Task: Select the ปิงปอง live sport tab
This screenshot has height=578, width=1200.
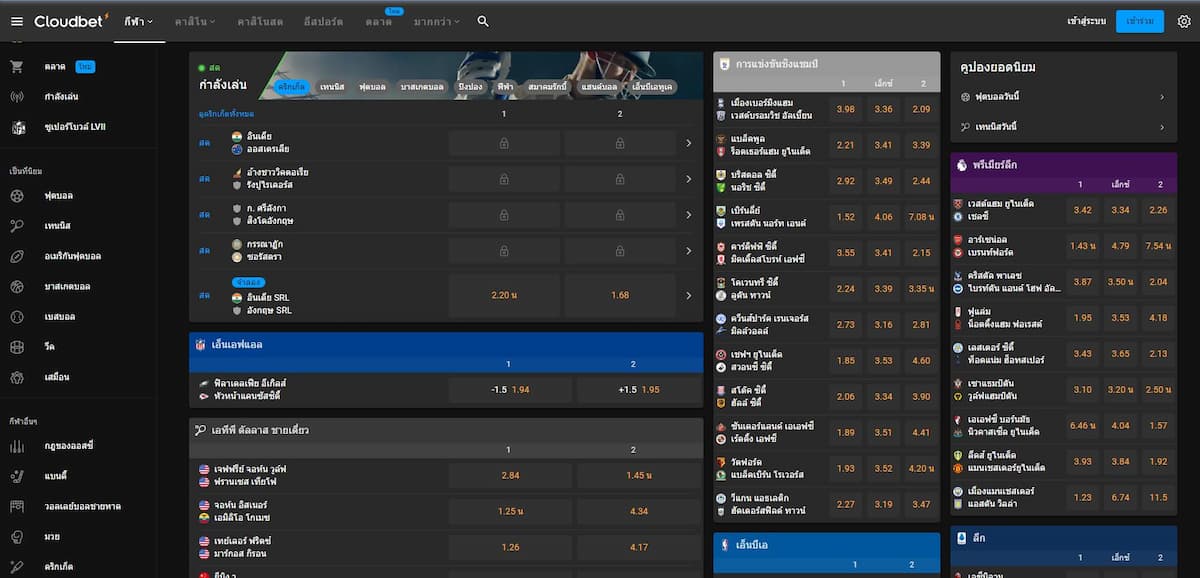Action: pos(470,87)
